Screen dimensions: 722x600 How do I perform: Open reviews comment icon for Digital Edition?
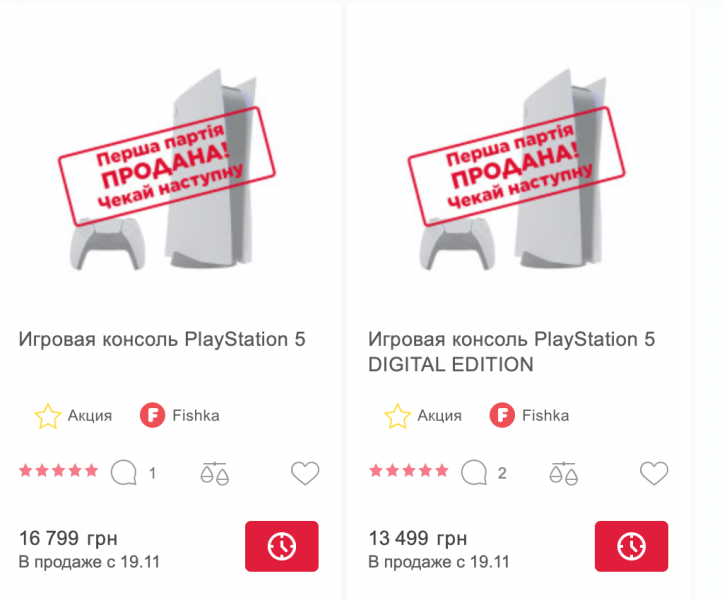click(x=473, y=472)
